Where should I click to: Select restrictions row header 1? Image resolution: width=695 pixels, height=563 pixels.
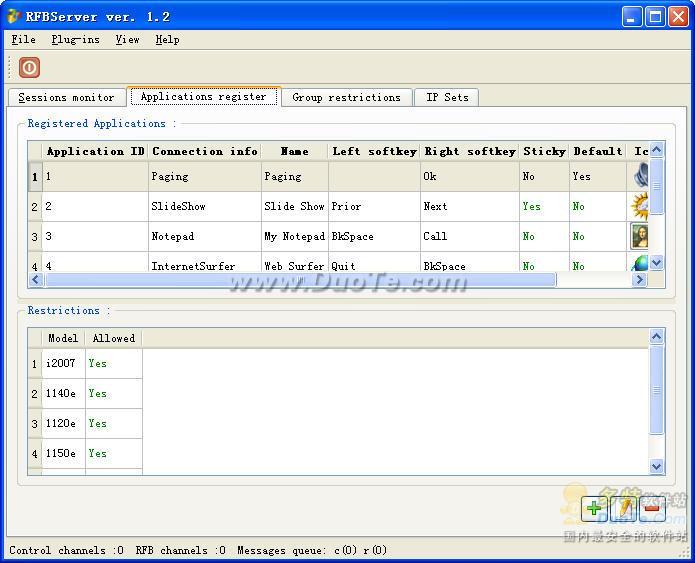tap(35, 364)
